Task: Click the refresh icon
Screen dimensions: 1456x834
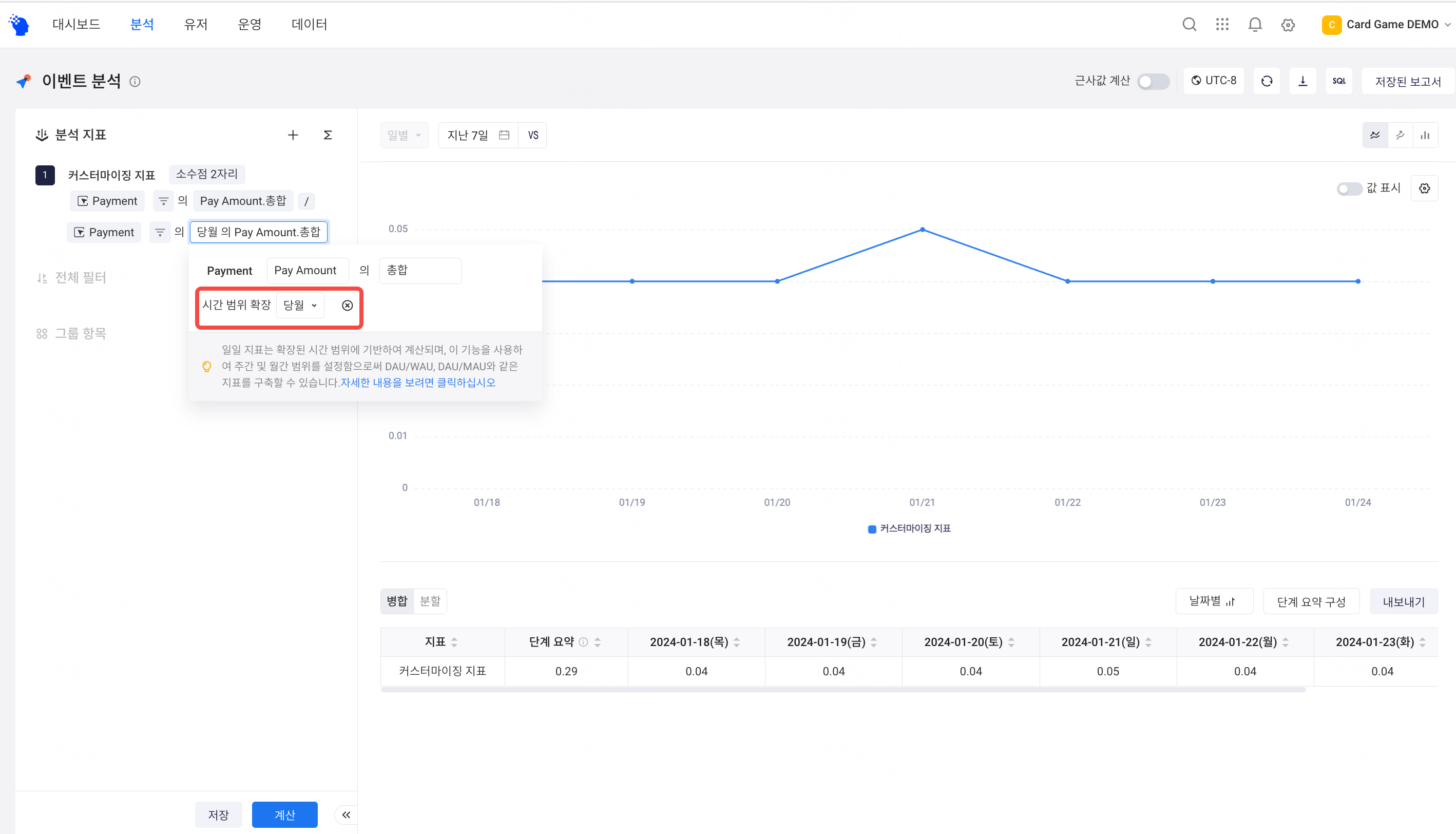Action: 1267,81
